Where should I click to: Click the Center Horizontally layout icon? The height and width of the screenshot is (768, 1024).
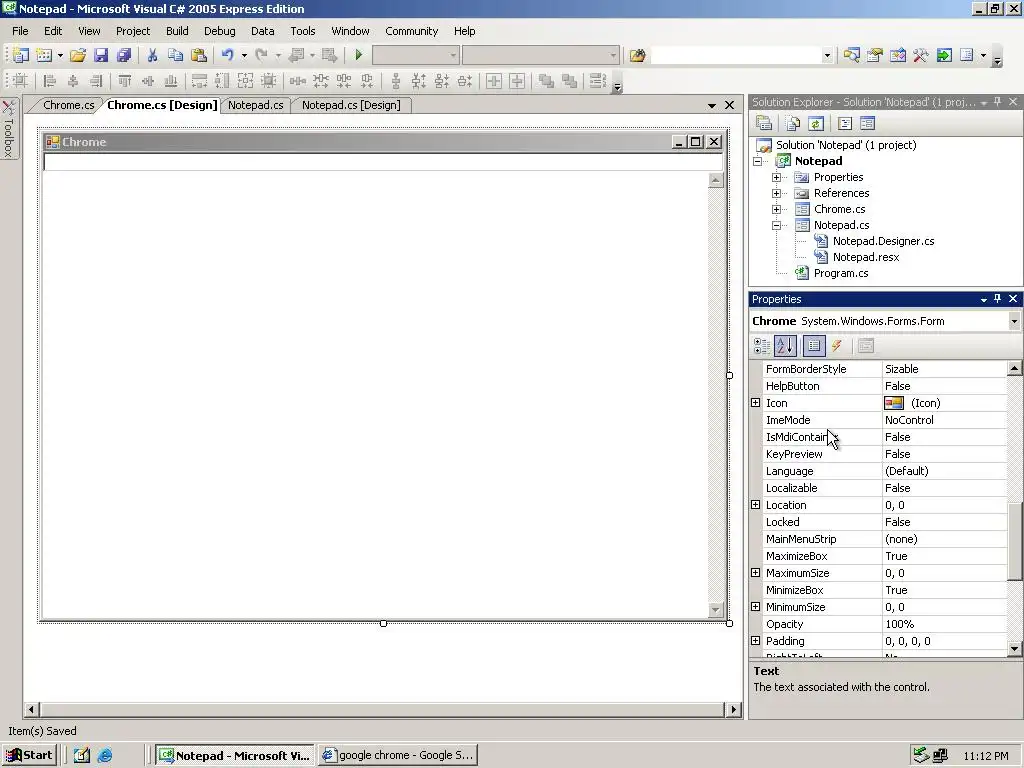click(x=494, y=81)
